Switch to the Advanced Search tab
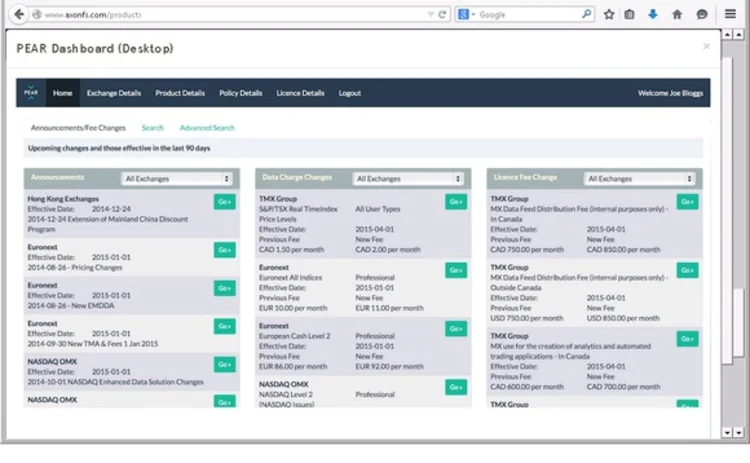The width and height of the screenshot is (750, 463). [x=207, y=128]
